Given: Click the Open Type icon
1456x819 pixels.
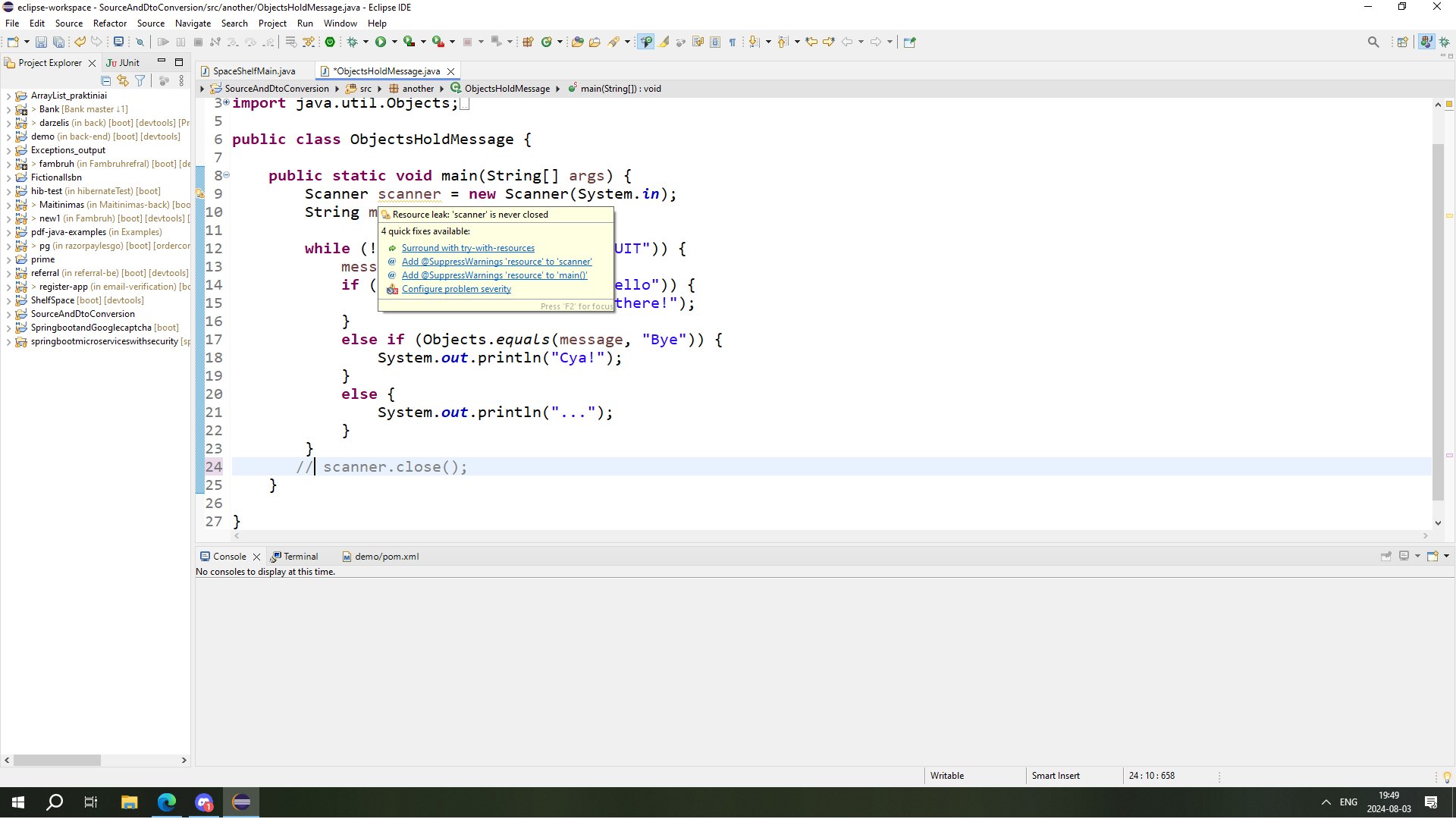Looking at the screenshot, I should (x=577, y=42).
